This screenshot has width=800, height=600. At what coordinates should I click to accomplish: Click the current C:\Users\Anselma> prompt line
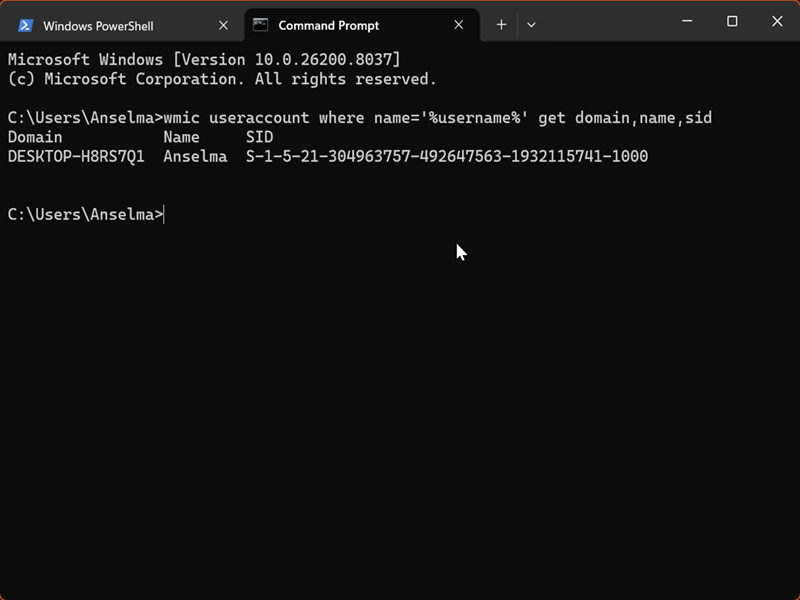point(85,214)
